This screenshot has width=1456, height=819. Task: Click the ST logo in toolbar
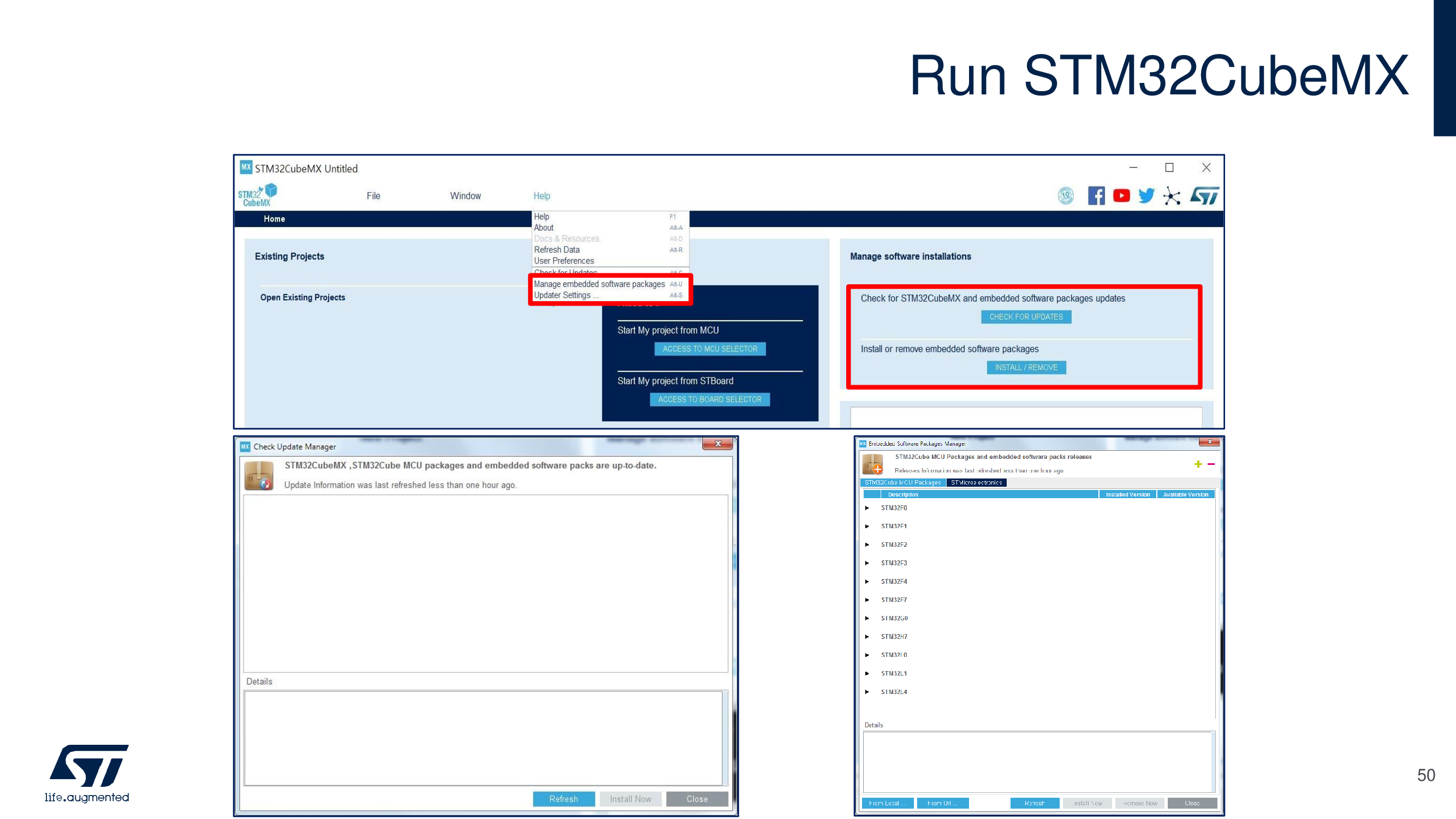coord(1204,196)
